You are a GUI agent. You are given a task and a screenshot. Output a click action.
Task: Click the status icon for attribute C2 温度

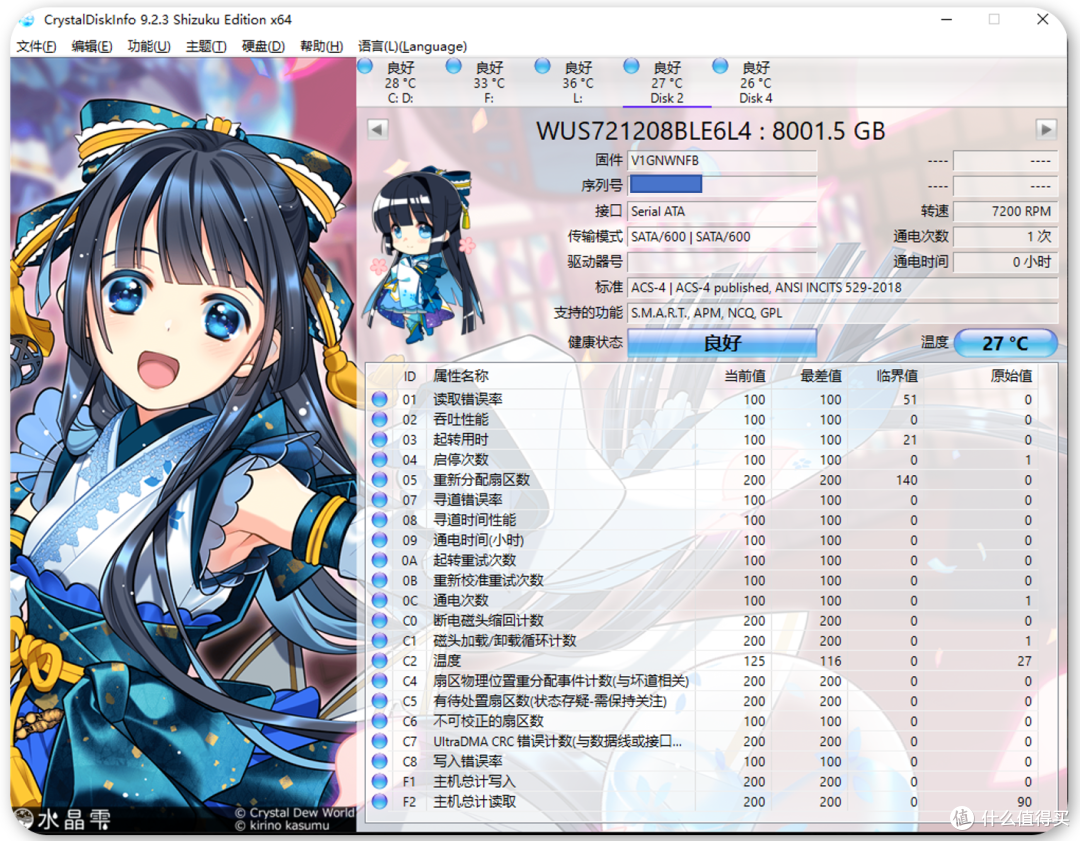pyautogui.click(x=380, y=661)
